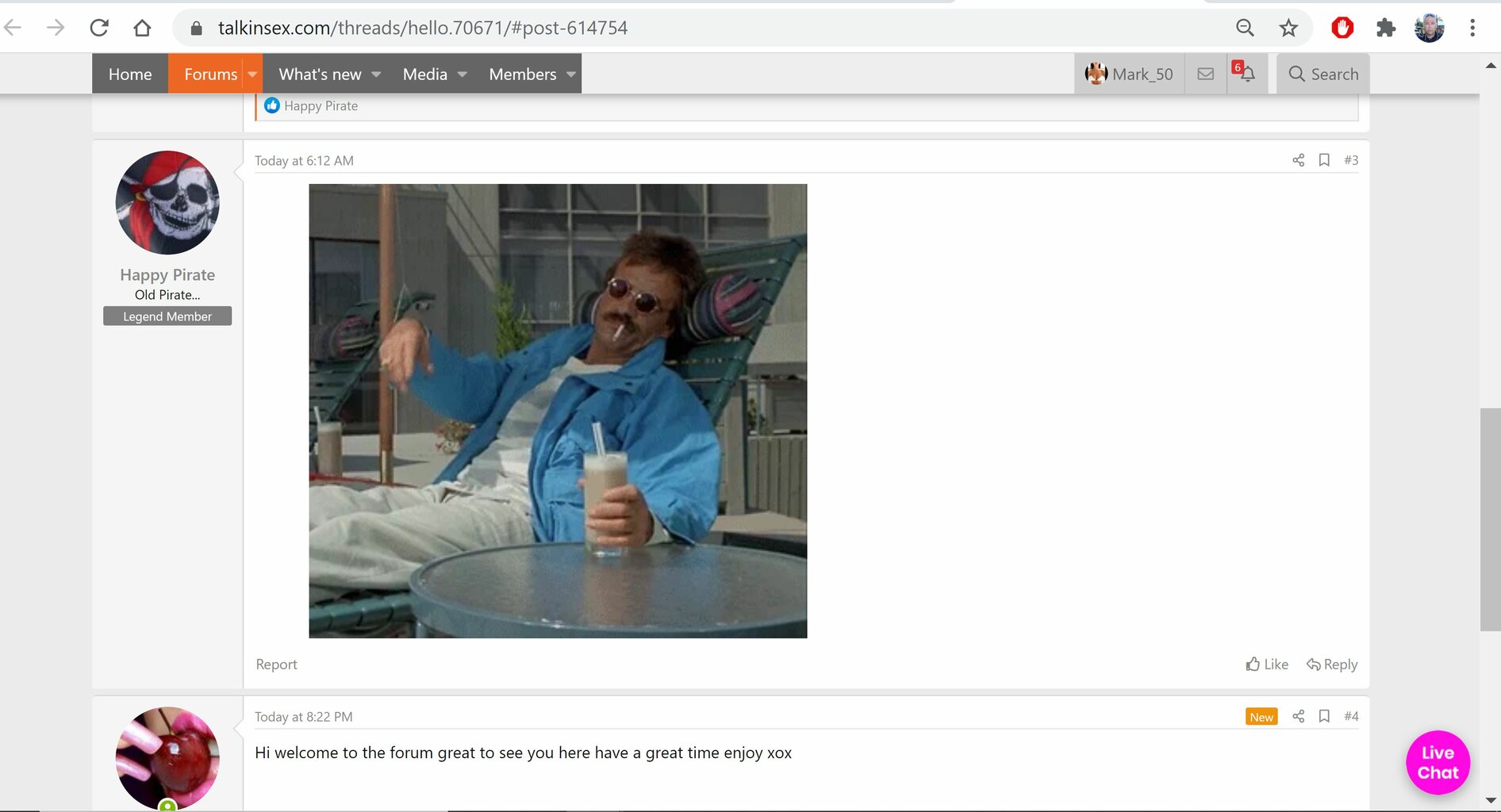
Task: Expand the What's new dropdown arrow
Action: tap(376, 74)
